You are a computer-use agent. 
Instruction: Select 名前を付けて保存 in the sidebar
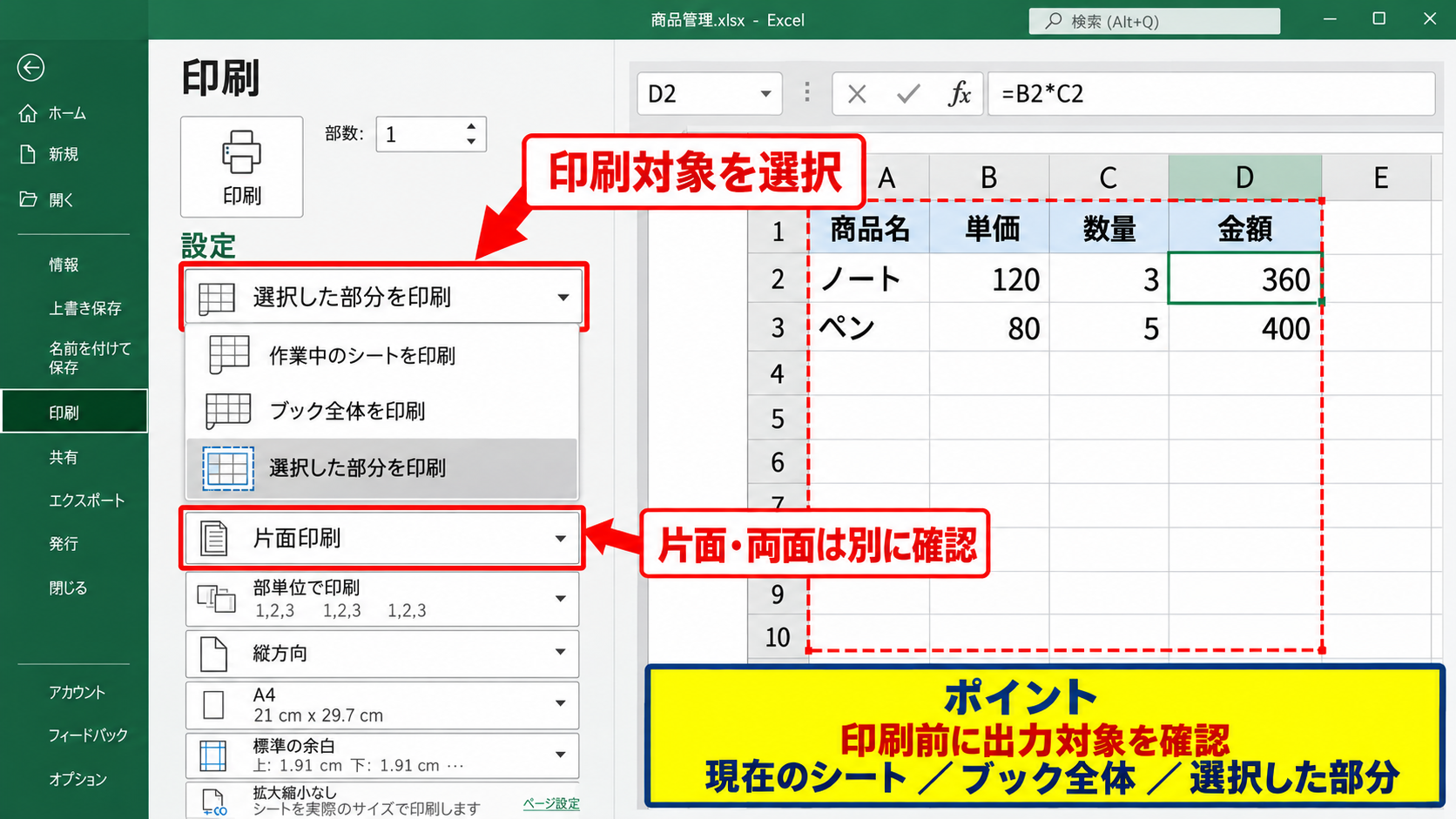point(90,358)
